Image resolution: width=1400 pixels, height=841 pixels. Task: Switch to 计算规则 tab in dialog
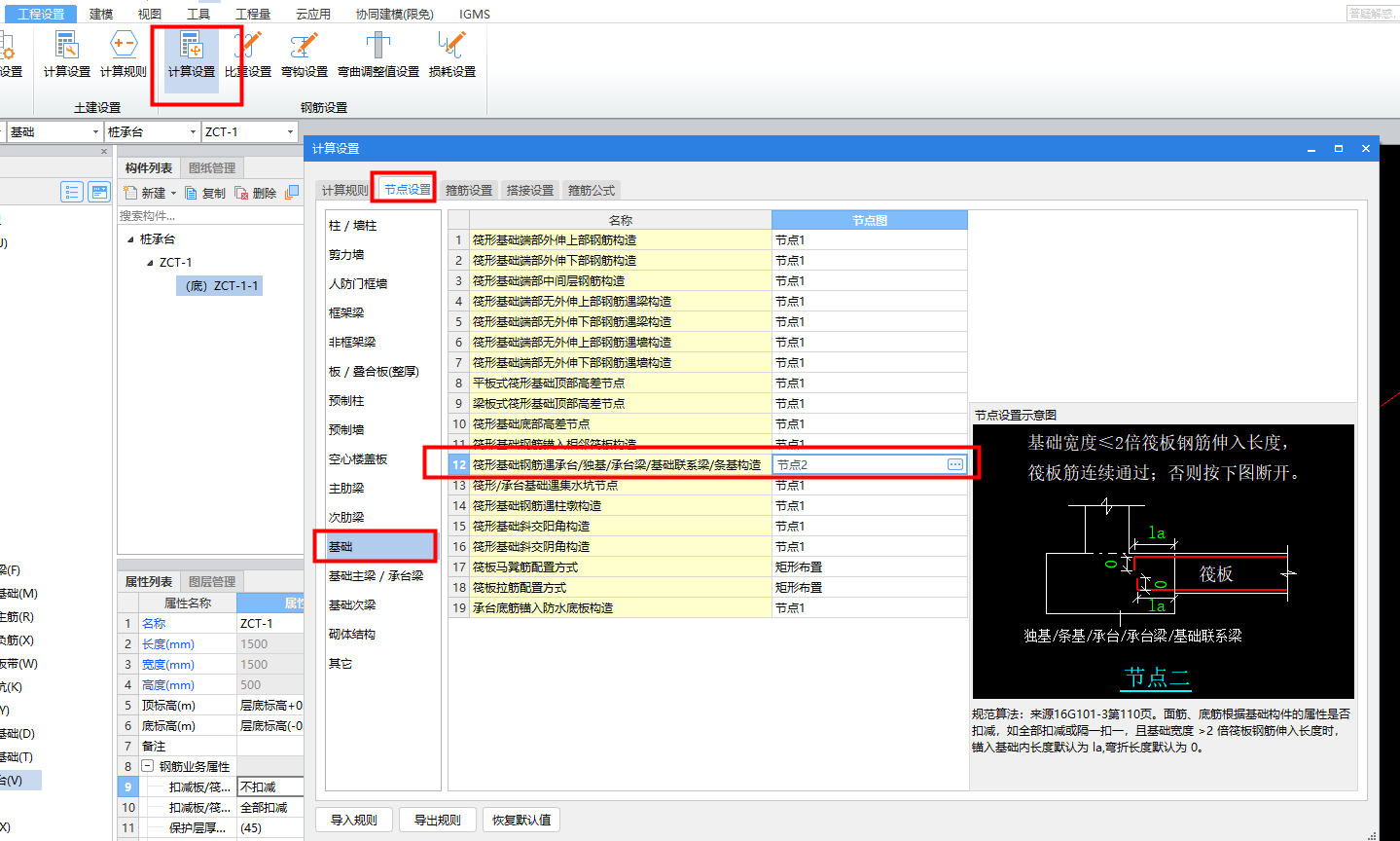click(344, 190)
